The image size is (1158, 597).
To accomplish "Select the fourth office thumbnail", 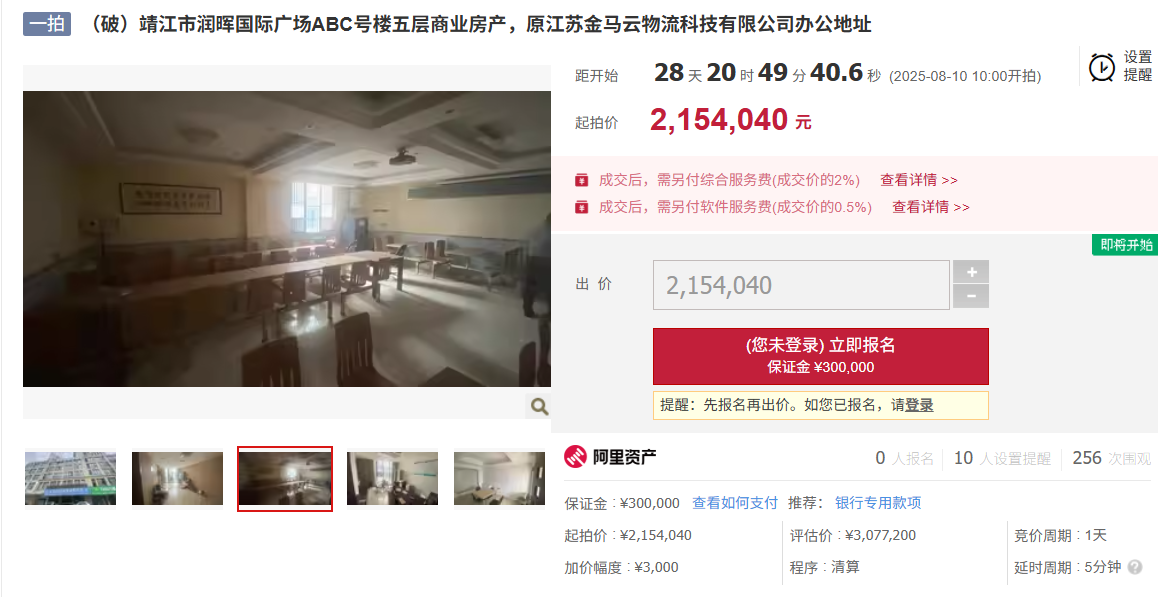I will tap(392, 479).
